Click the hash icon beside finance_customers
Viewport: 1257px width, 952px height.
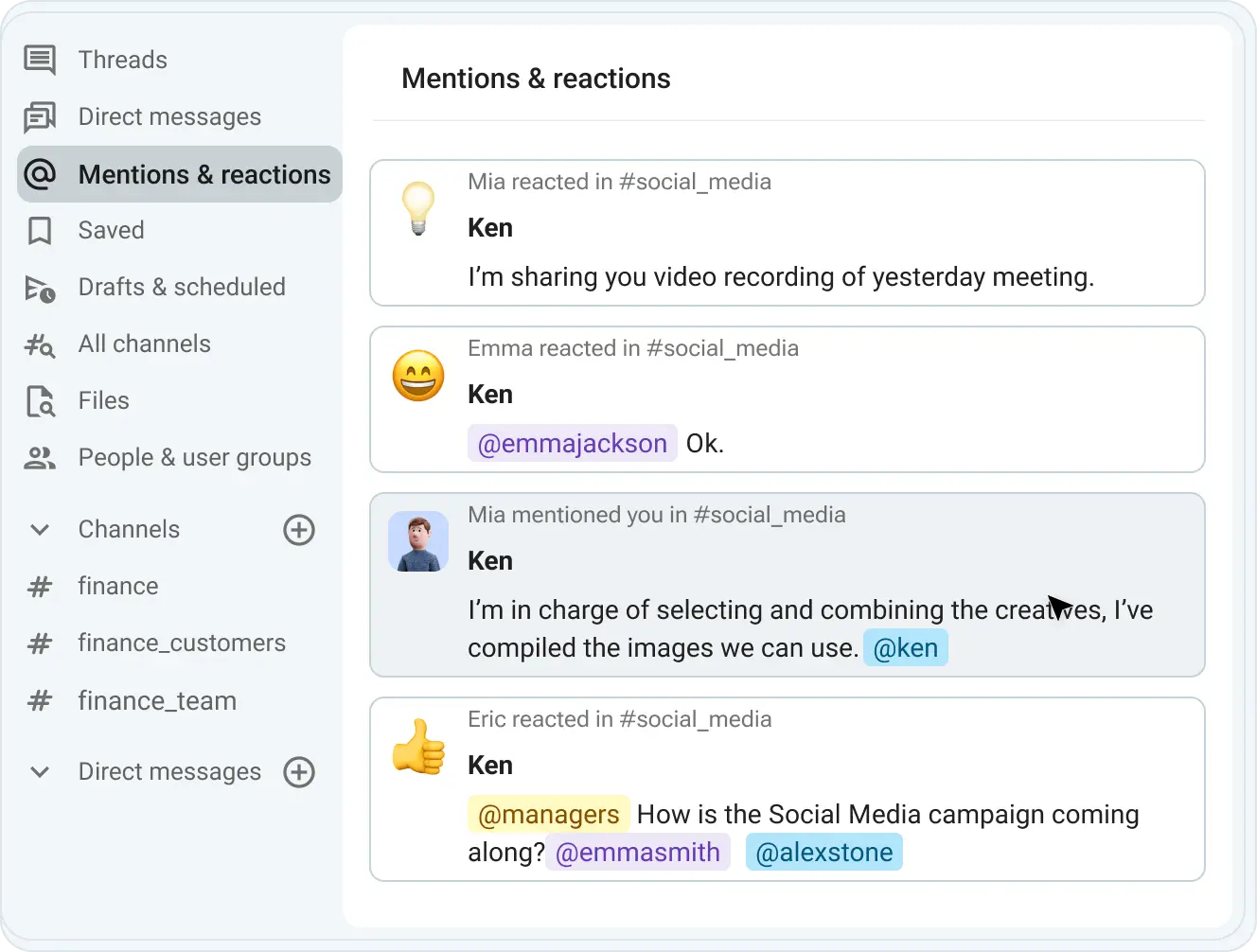40,643
